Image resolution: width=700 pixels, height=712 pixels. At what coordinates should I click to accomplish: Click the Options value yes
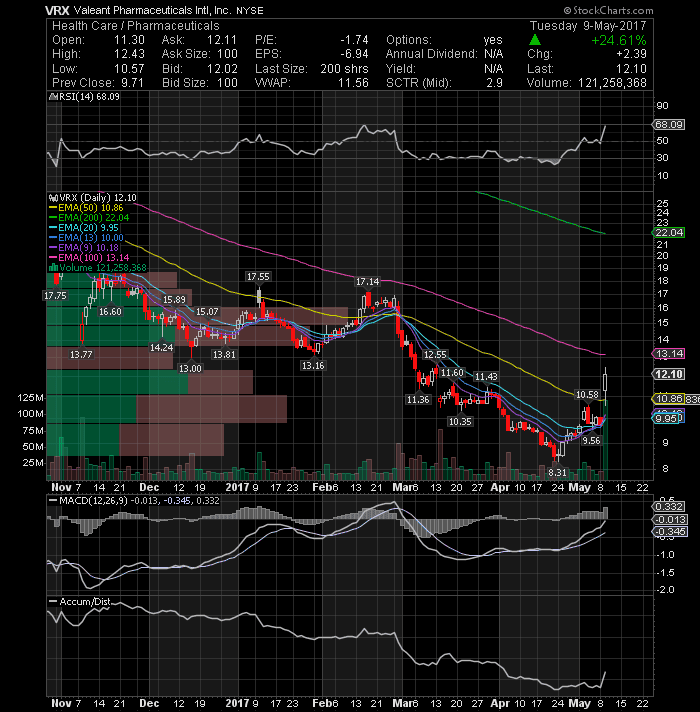coord(493,40)
